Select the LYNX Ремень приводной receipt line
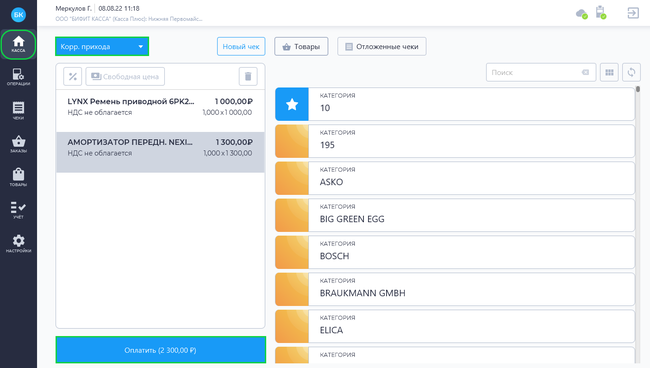Viewport: 650px width, 368px height. coord(160,107)
